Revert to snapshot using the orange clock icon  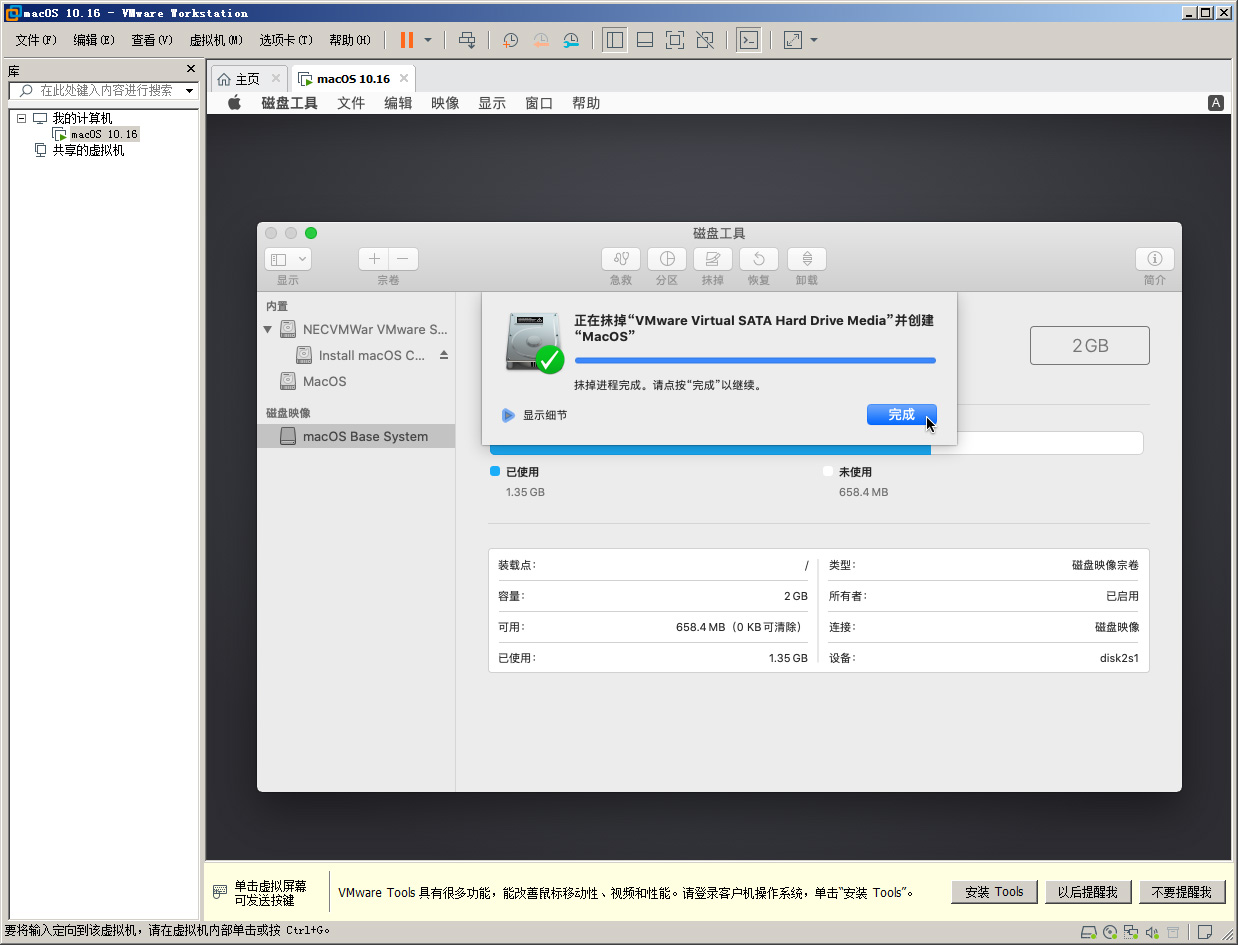pos(540,40)
